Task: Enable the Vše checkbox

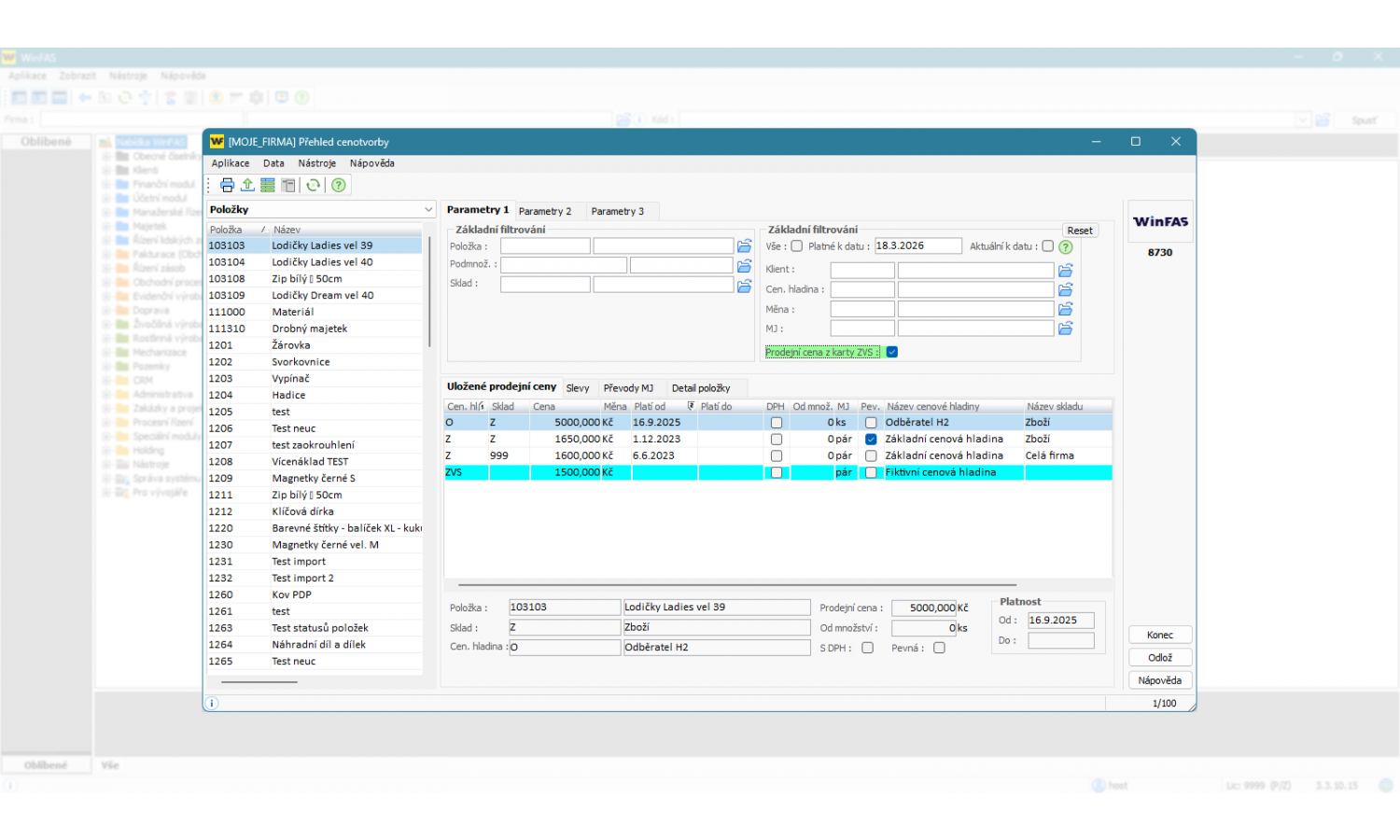Action: 796,246
